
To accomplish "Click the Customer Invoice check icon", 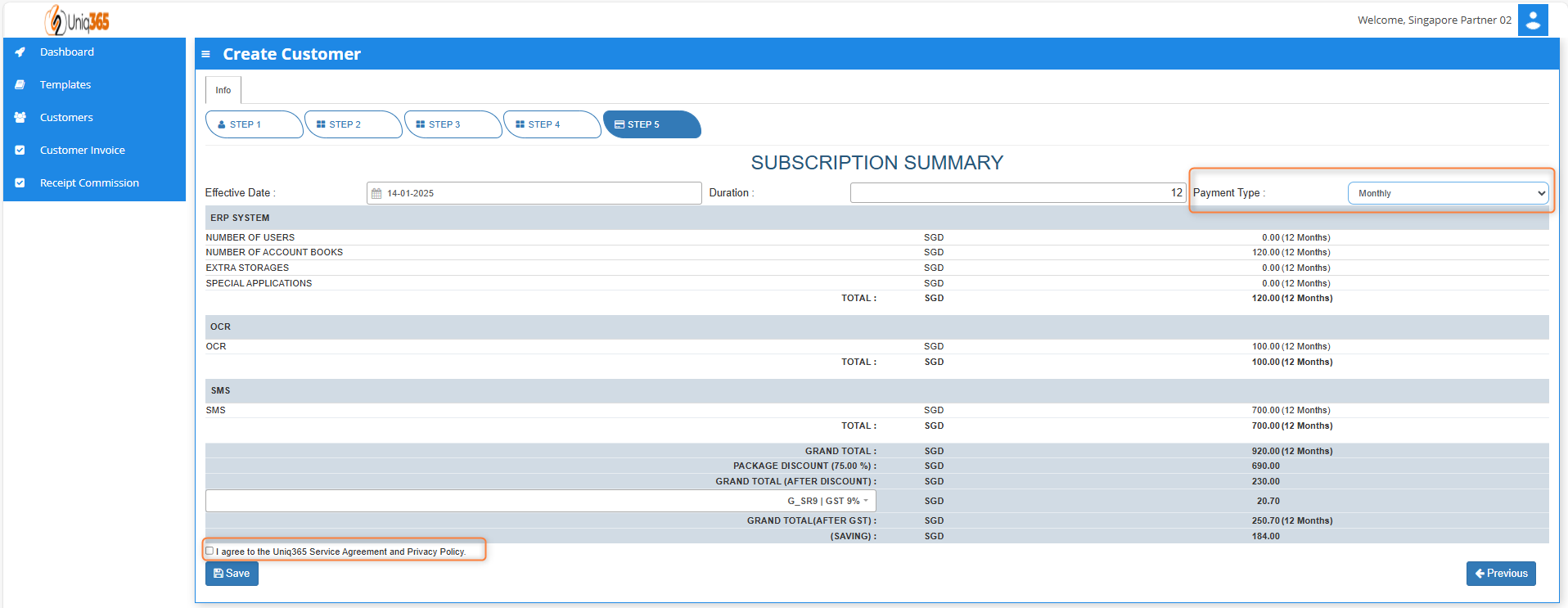I will (20, 151).
